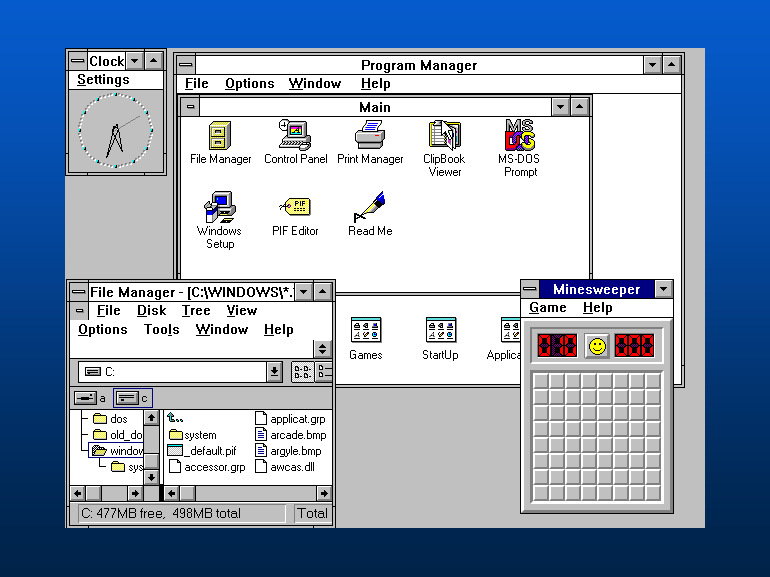Image resolution: width=770 pixels, height=577 pixels.
Task: Select the StartUp program group icon
Action: [440, 339]
